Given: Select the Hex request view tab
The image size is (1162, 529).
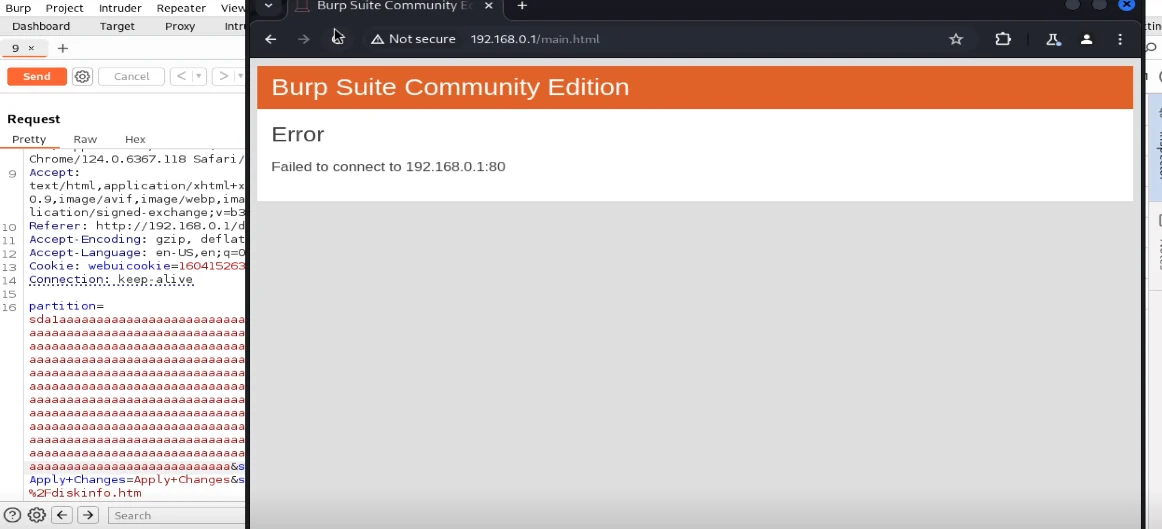Looking at the screenshot, I should coord(135,139).
